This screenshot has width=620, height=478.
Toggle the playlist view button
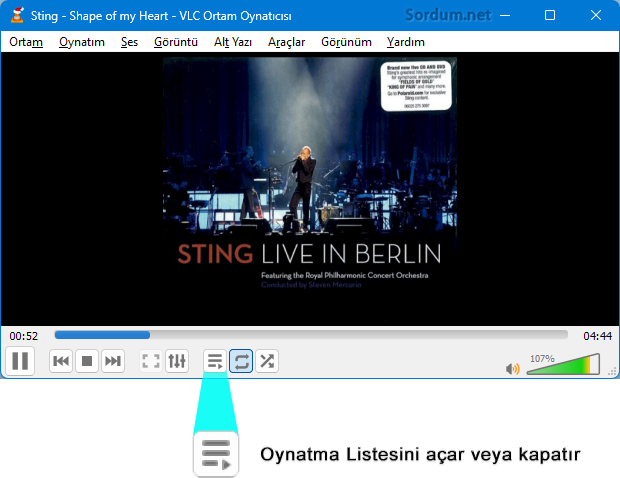click(215, 361)
